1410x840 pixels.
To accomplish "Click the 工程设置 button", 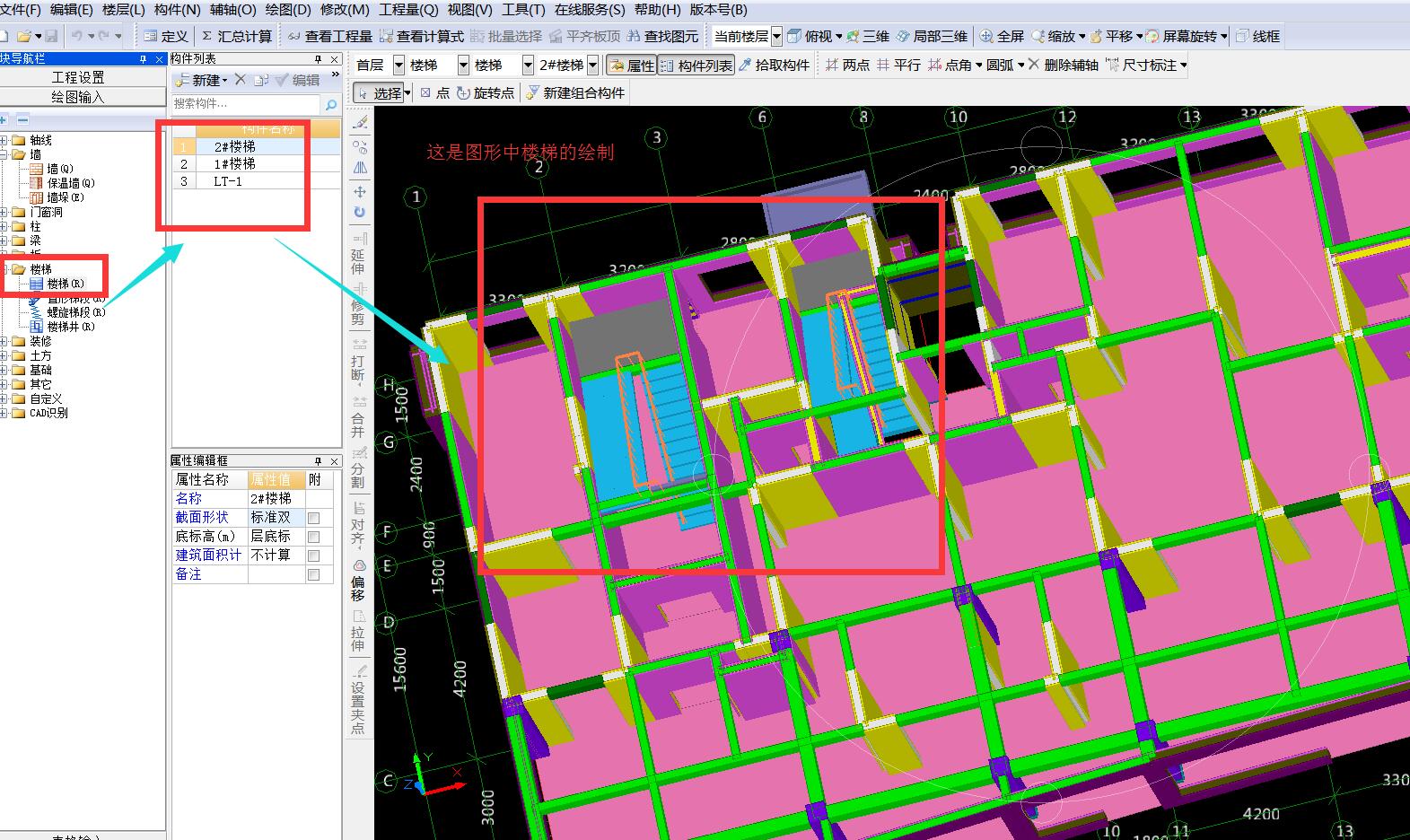I will click(78, 77).
